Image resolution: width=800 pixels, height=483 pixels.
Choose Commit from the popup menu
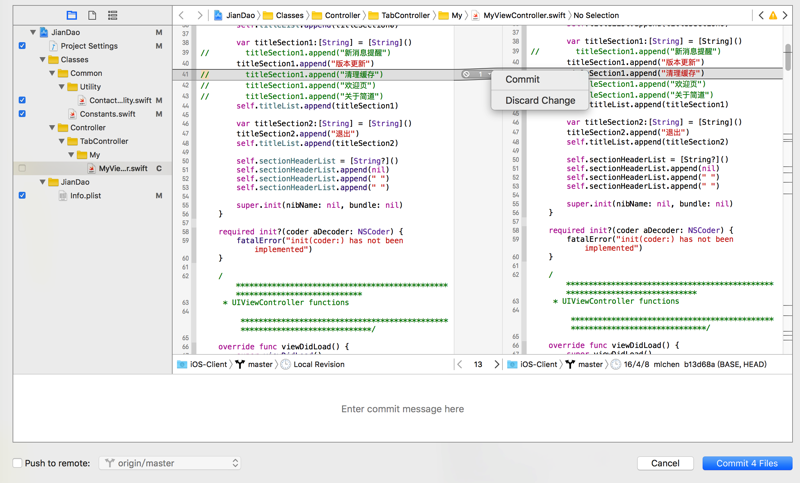click(x=522, y=79)
